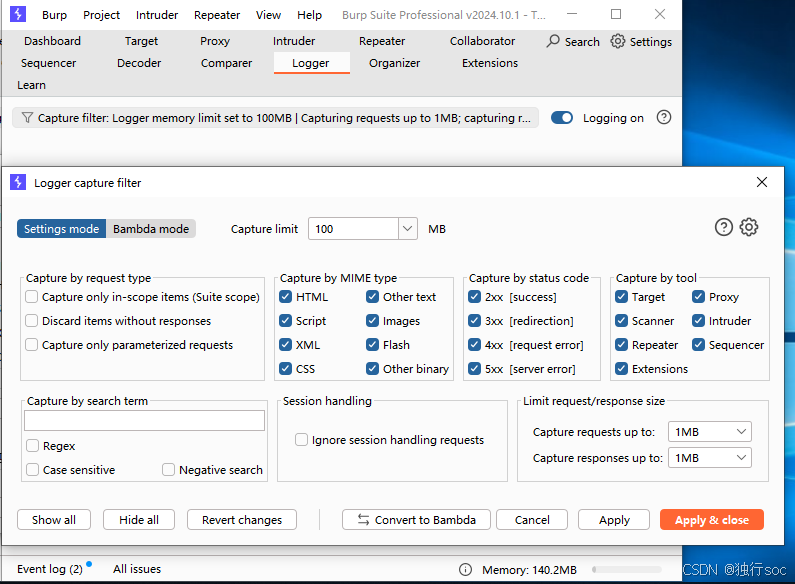
Task: Enable Capture only in-scope items checkbox
Action: point(31,297)
